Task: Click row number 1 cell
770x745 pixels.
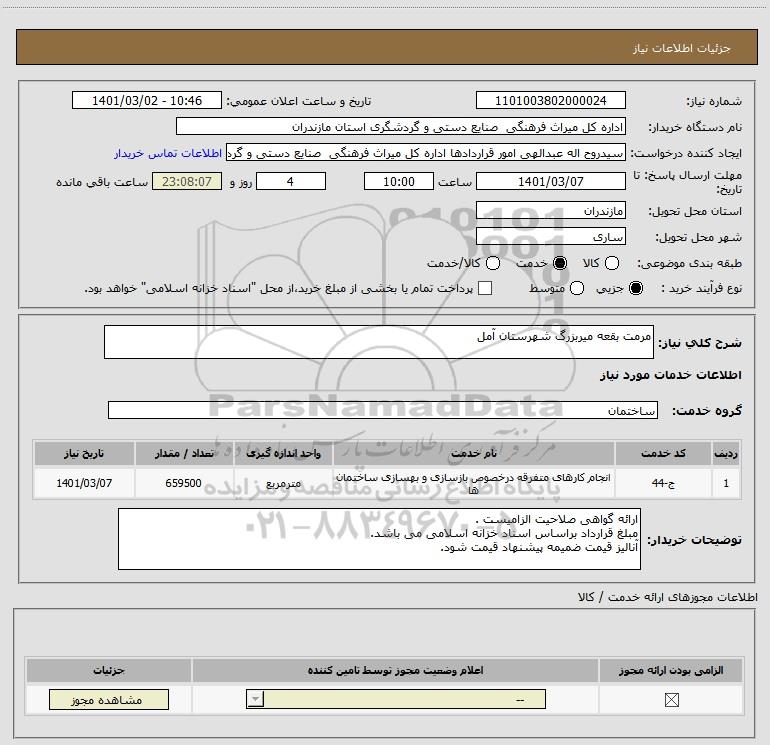Action: [x=726, y=483]
